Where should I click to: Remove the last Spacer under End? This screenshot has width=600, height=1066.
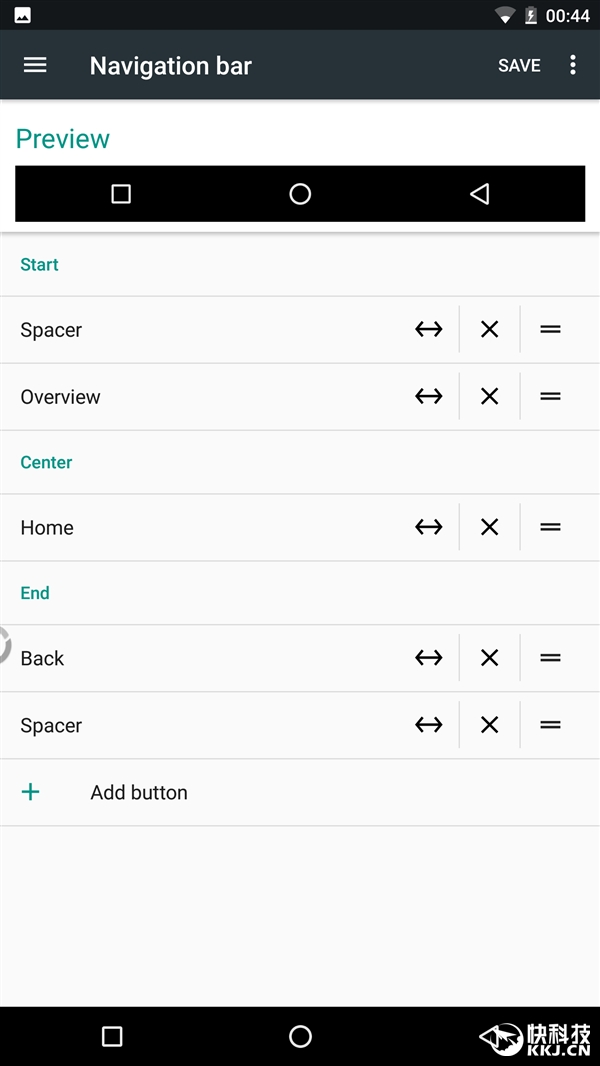coord(489,725)
